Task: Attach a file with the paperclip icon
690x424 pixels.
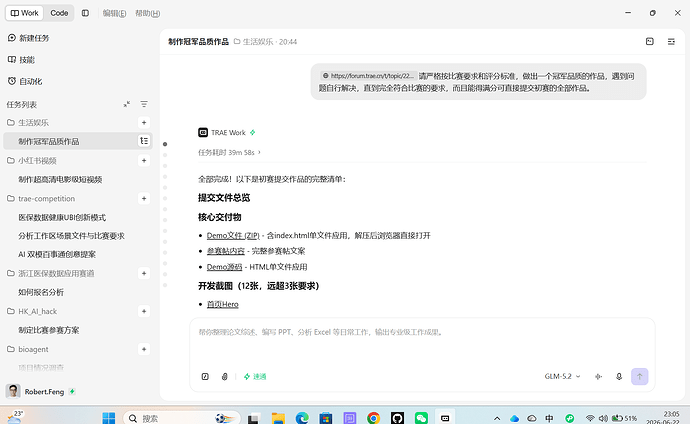Action: coord(224,376)
